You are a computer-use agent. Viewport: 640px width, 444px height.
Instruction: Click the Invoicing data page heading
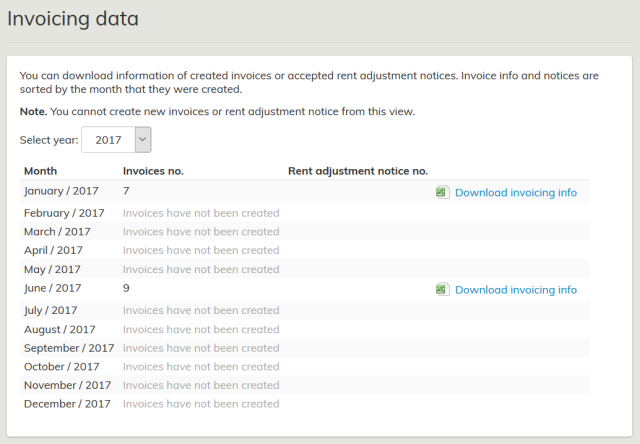pos(73,19)
